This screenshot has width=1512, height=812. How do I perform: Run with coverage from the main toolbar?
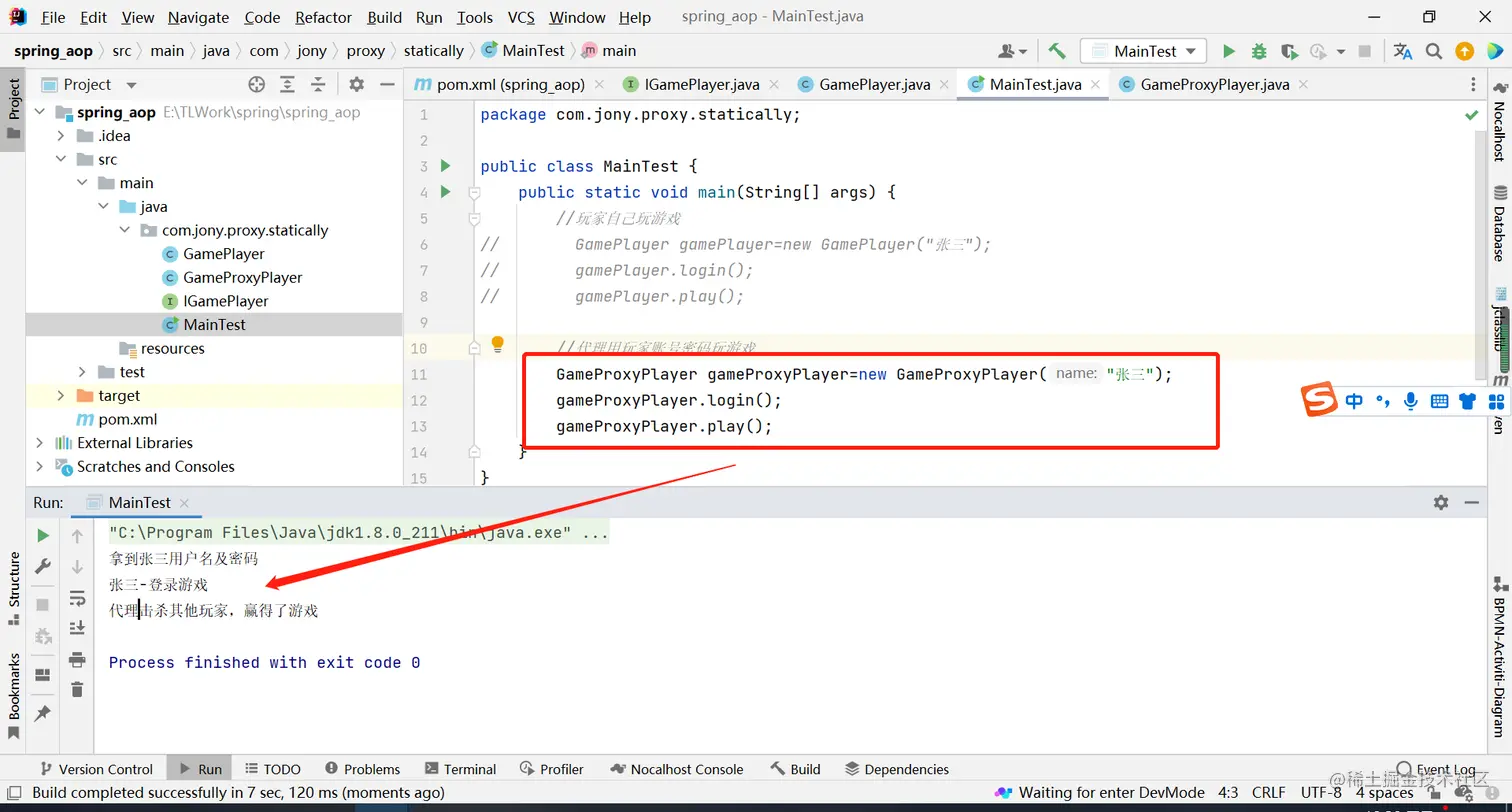coord(1289,51)
